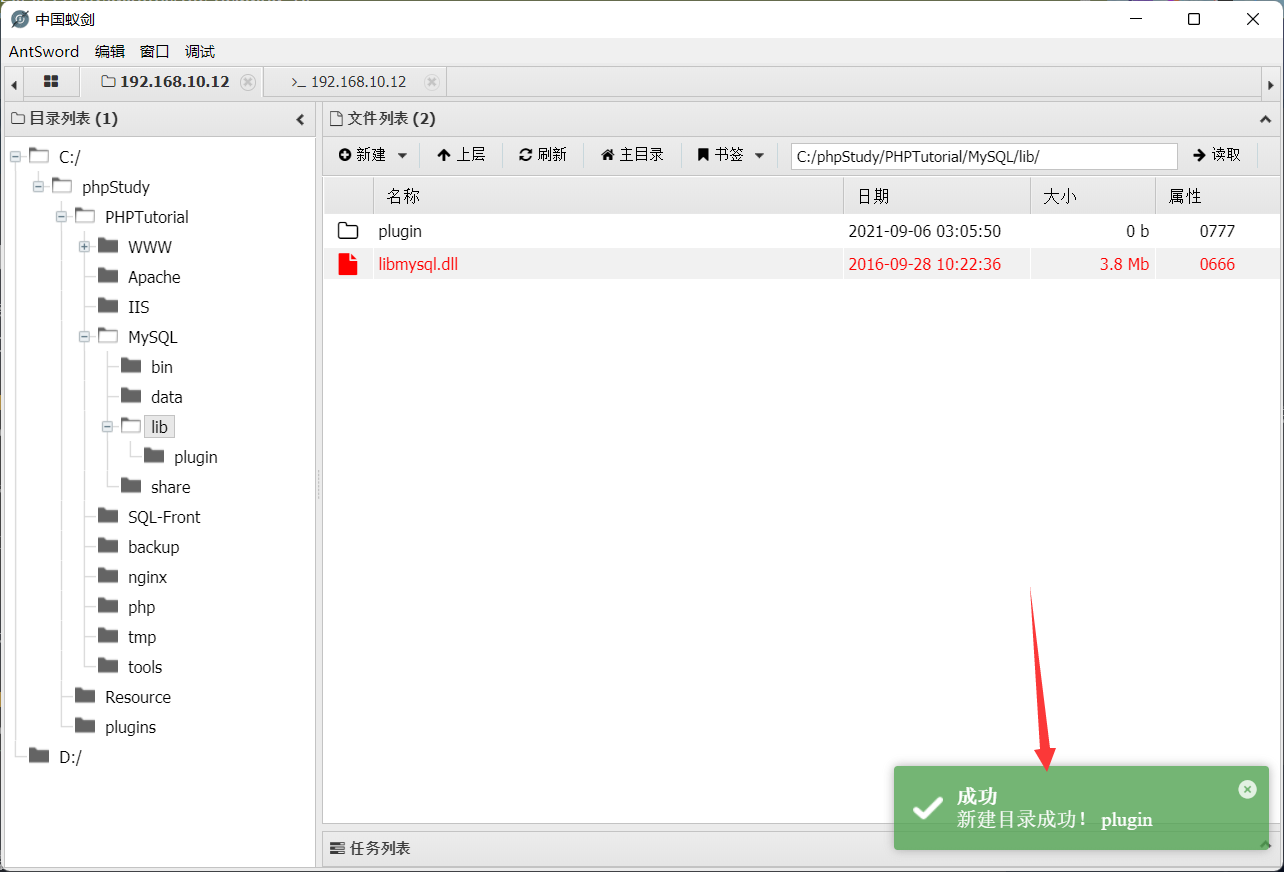Click the plugins folder icon in tree

point(85,725)
